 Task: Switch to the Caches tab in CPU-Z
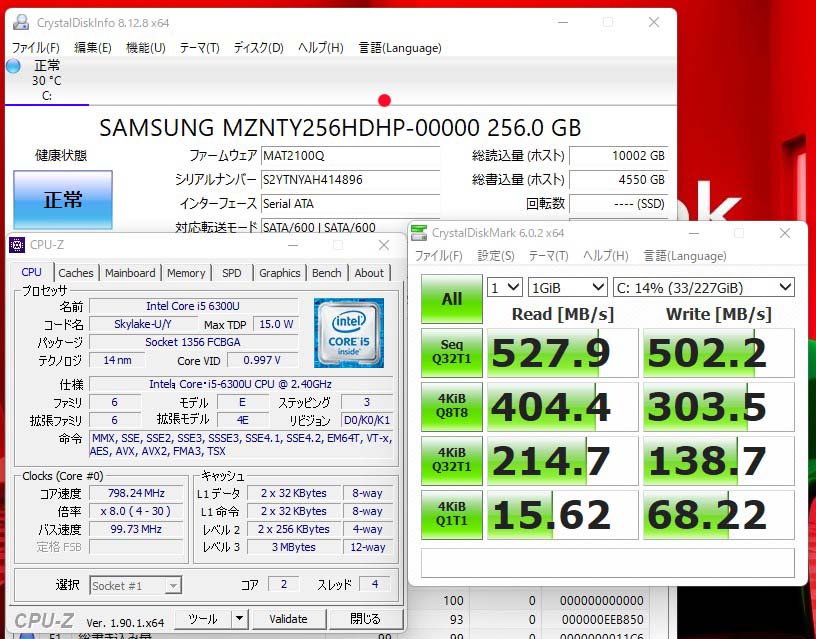(x=76, y=273)
